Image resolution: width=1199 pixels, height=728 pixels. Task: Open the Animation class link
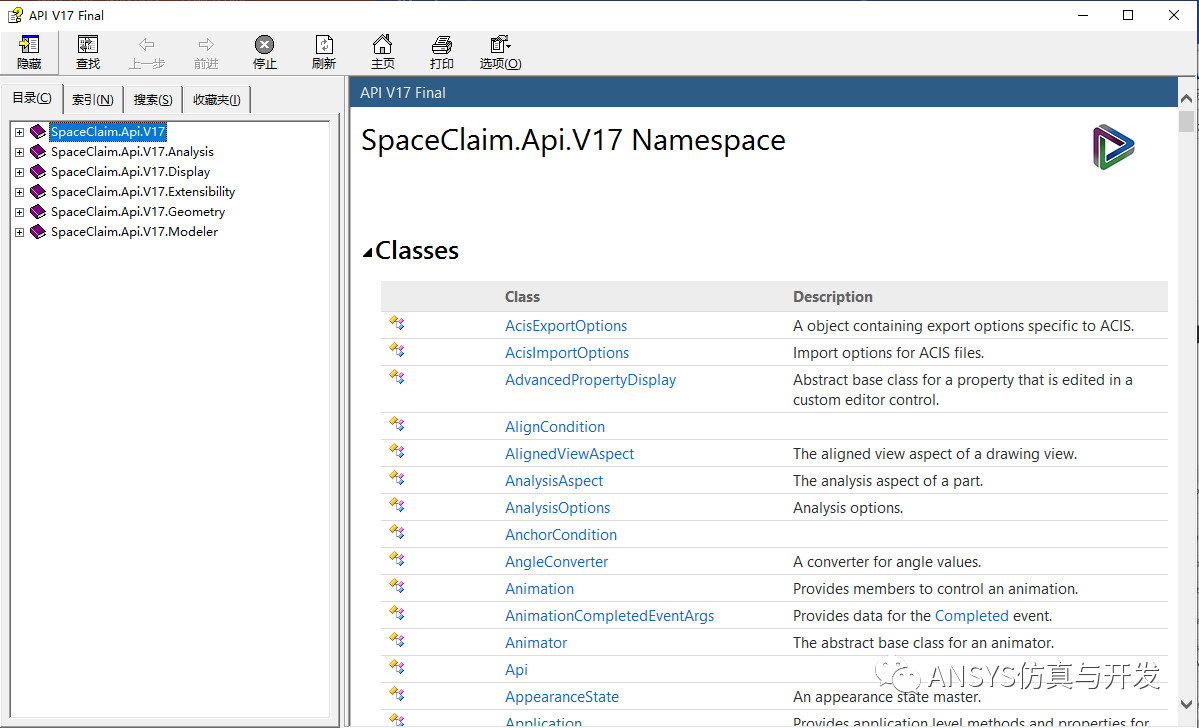click(x=539, y=589)
